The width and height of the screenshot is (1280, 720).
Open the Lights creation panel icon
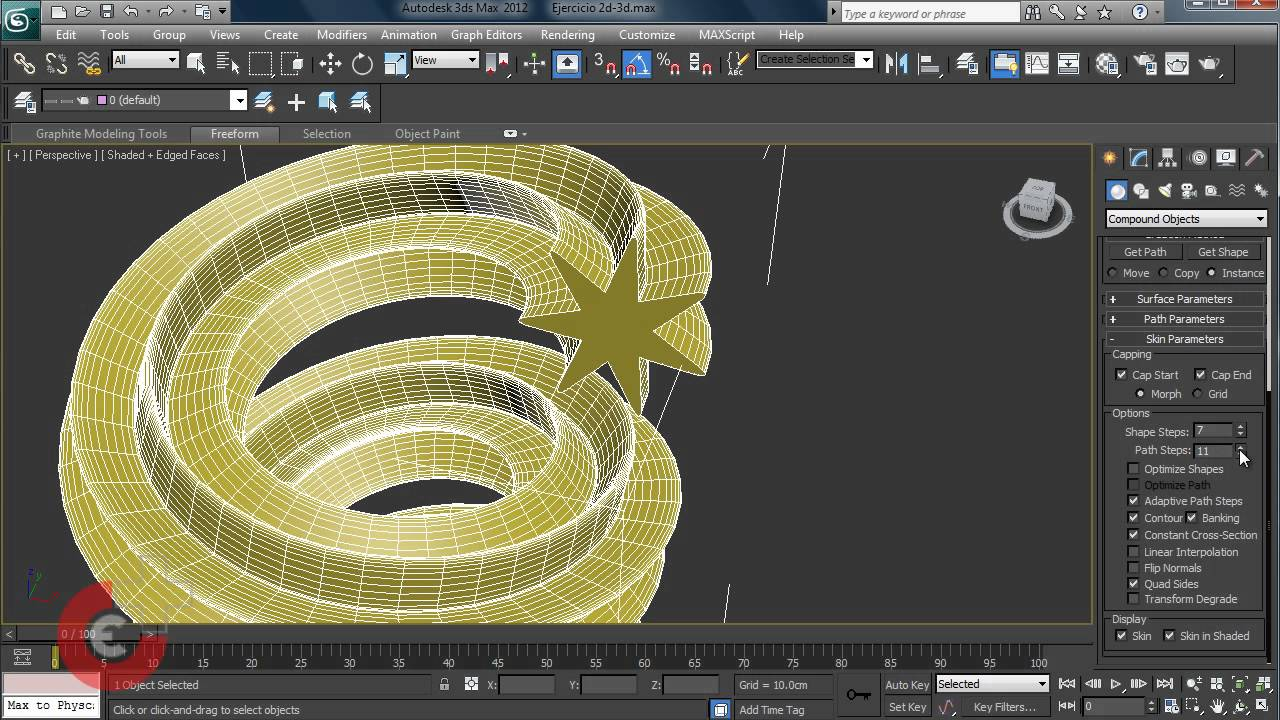pyautogui.click(x=1165, y=190)
